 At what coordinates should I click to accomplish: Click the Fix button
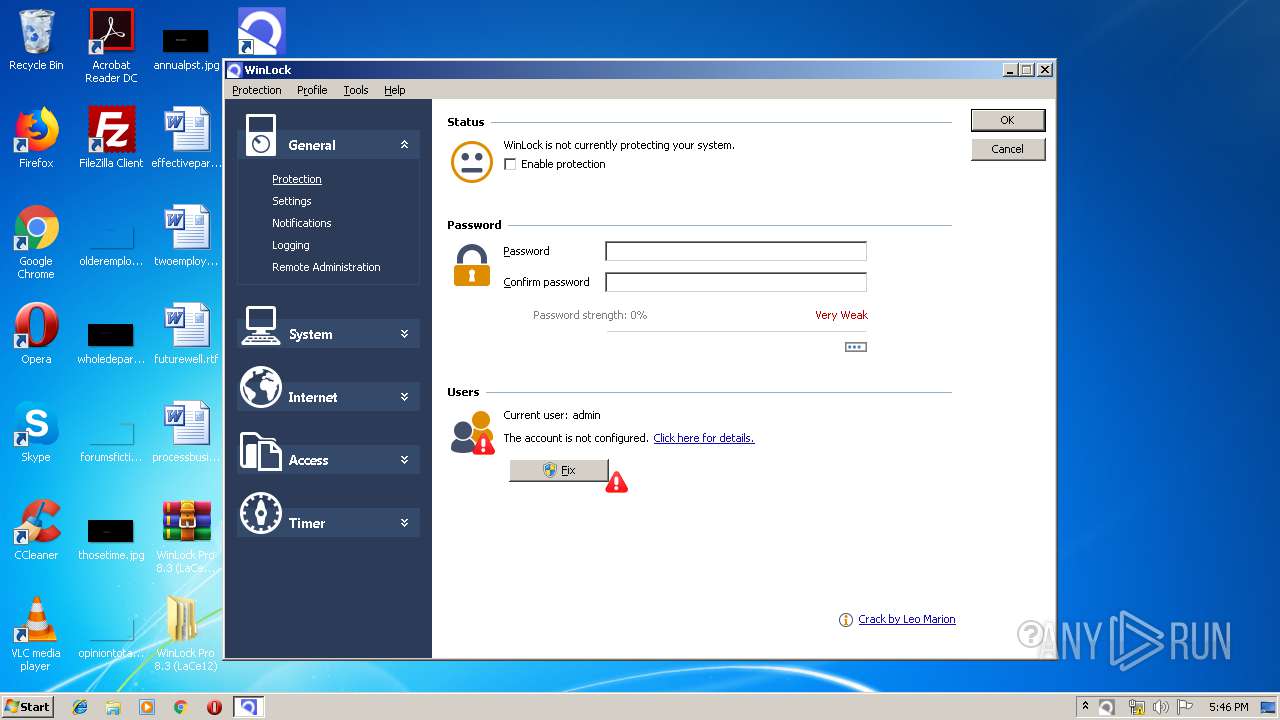[x=559, y=470]
